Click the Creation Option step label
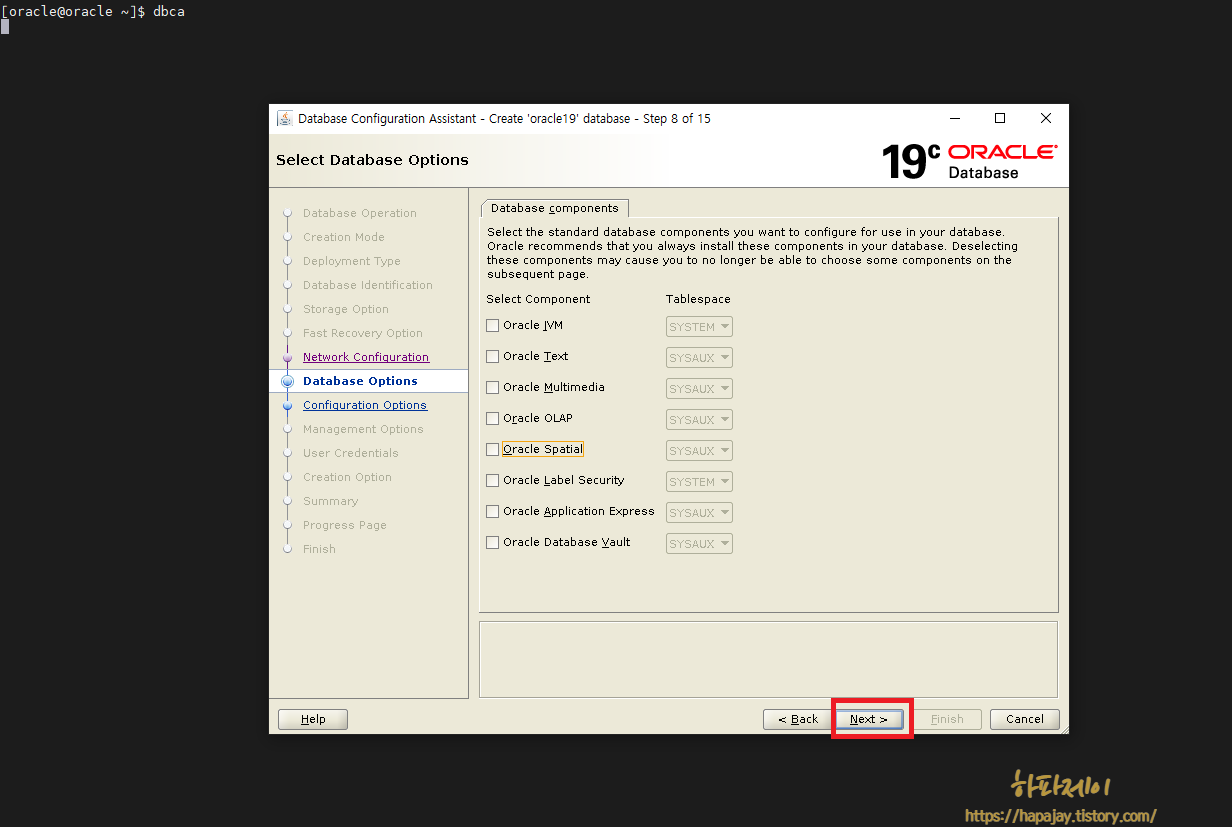This screenshot has width=1232, height=827. tap(347, 477)
